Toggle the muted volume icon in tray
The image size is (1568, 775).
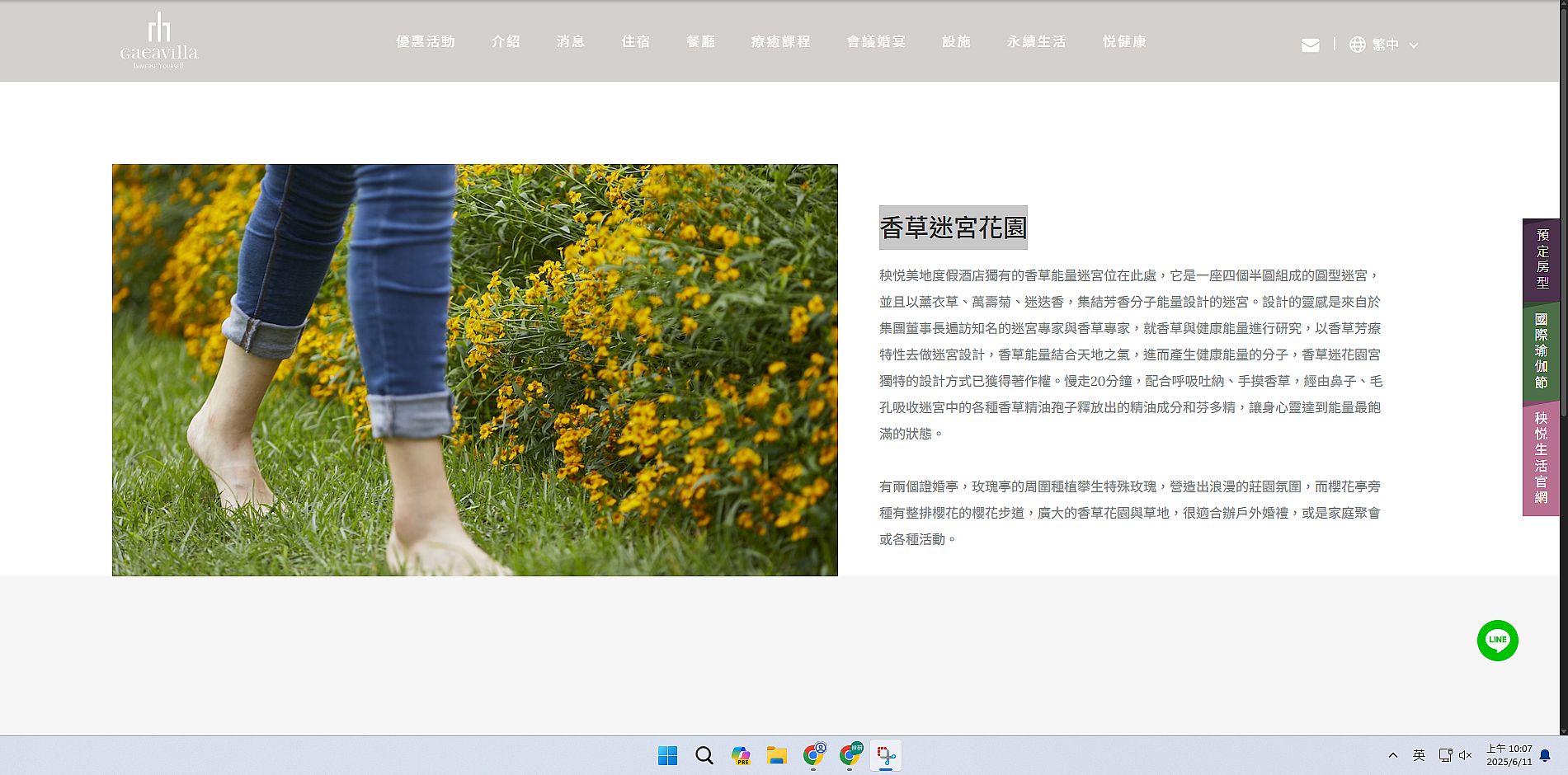(1466, 755)
